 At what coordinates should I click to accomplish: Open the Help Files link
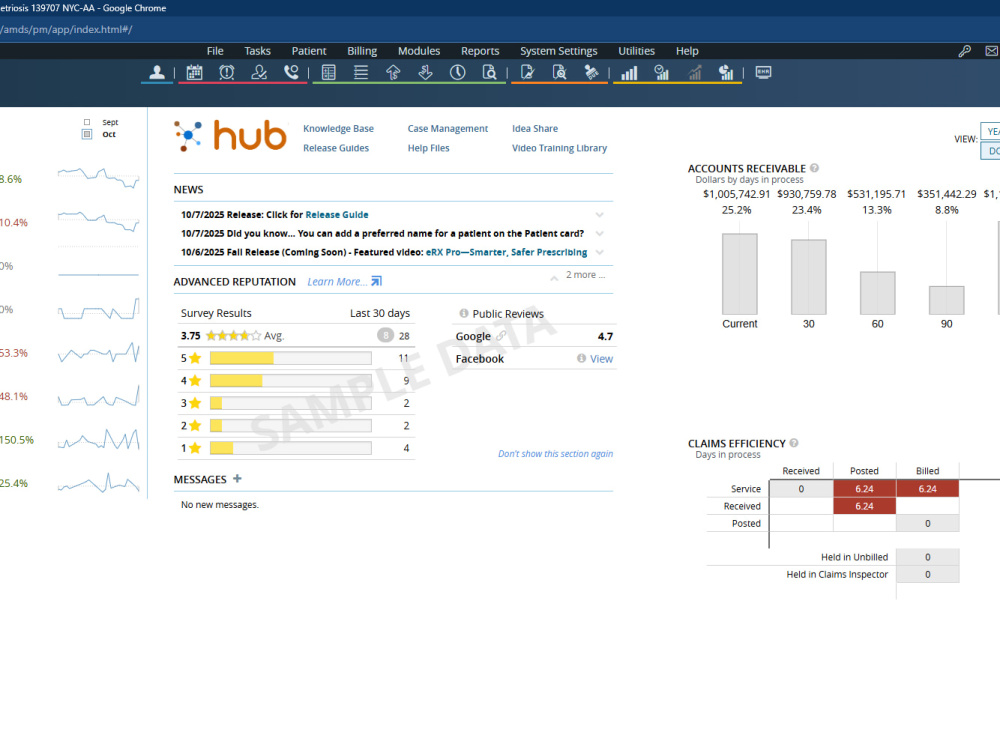(429, 148)
